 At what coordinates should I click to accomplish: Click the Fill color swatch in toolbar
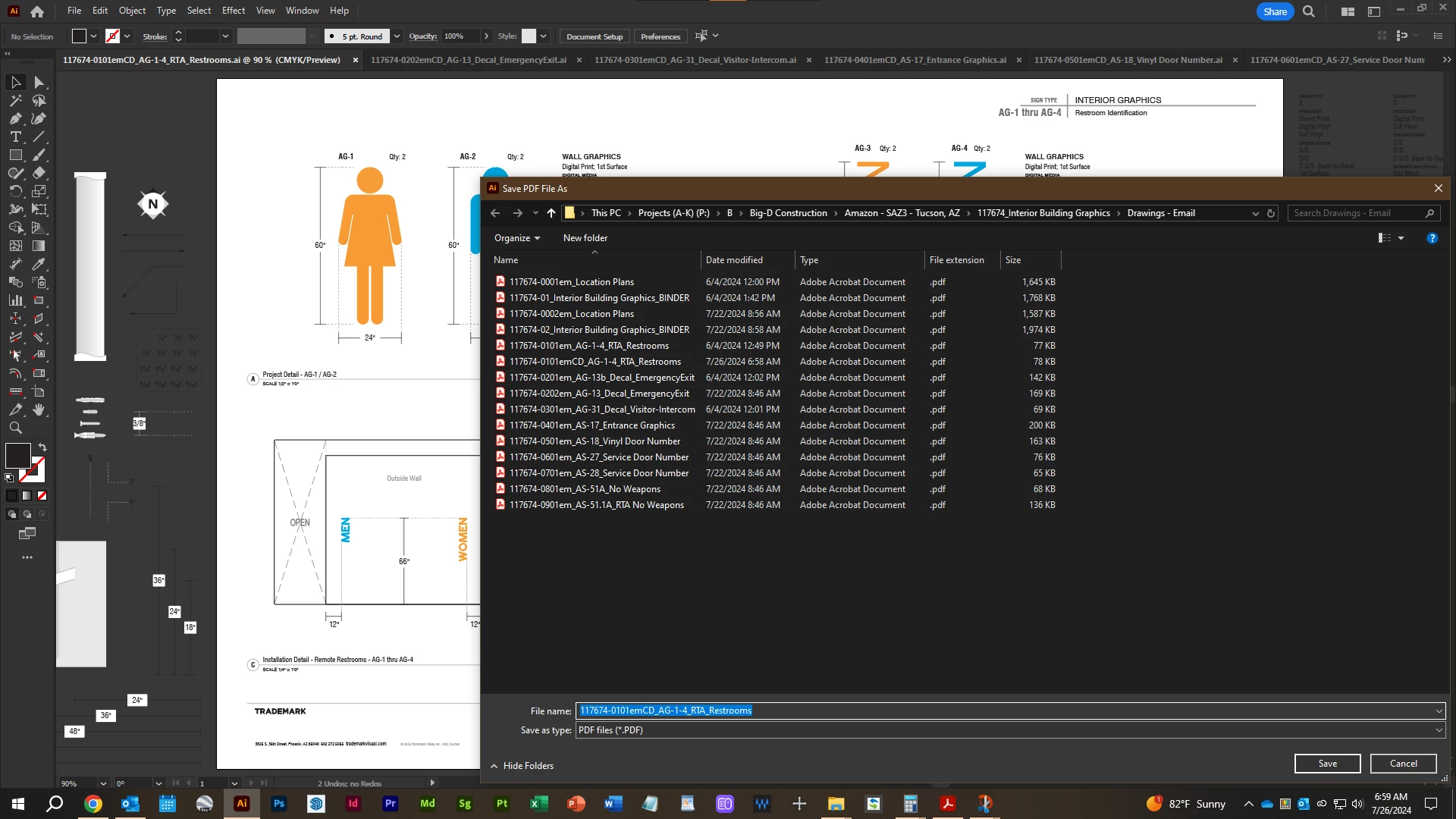pyautogui.click(x=17, y=456)
